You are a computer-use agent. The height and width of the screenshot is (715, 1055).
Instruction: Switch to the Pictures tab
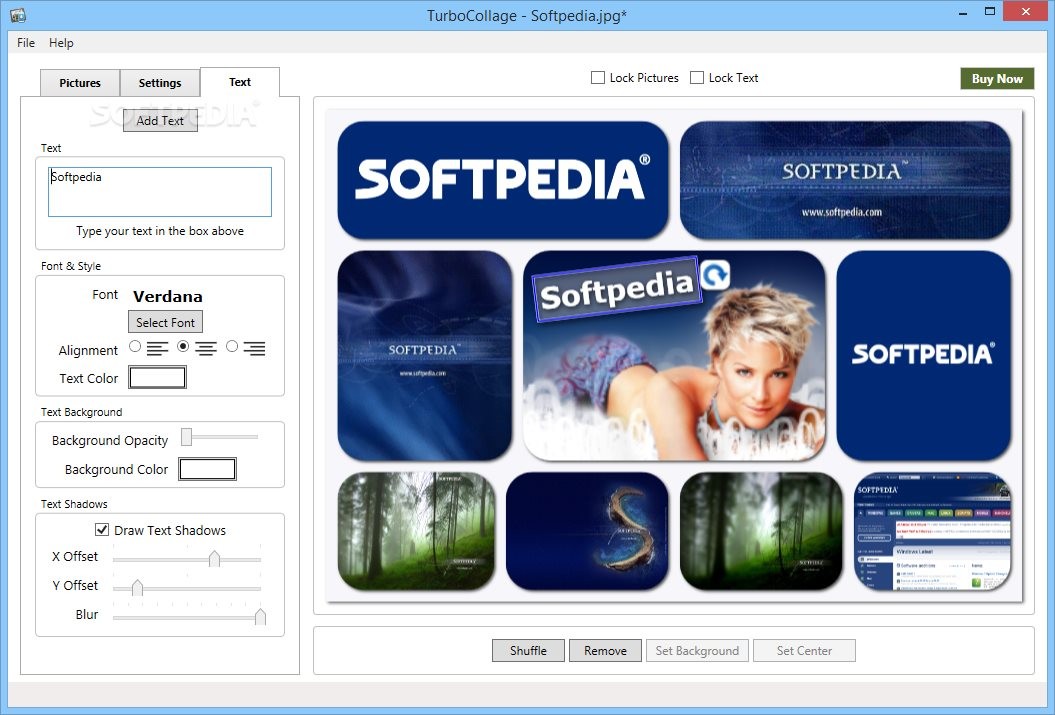tap(80, 83)
